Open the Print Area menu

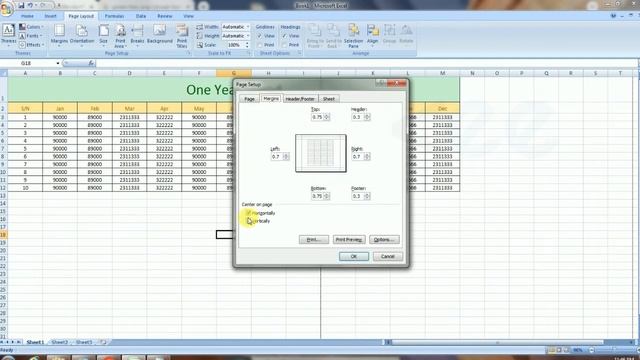[x=120, y=36]
